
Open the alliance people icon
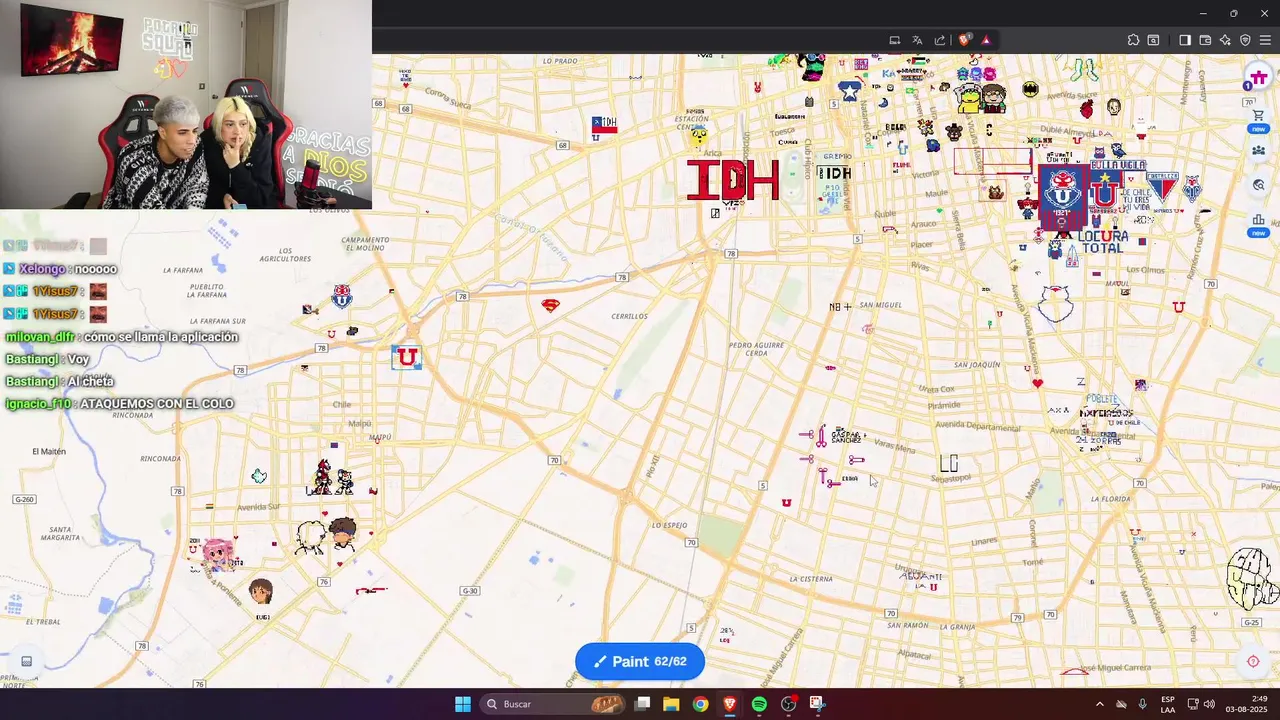click(1258, 151)
